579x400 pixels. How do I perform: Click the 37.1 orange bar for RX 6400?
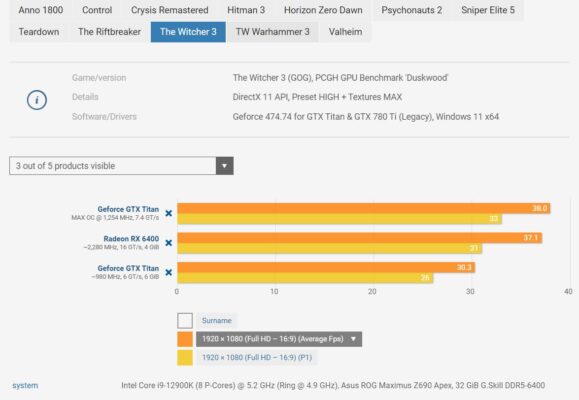(360, 238)
